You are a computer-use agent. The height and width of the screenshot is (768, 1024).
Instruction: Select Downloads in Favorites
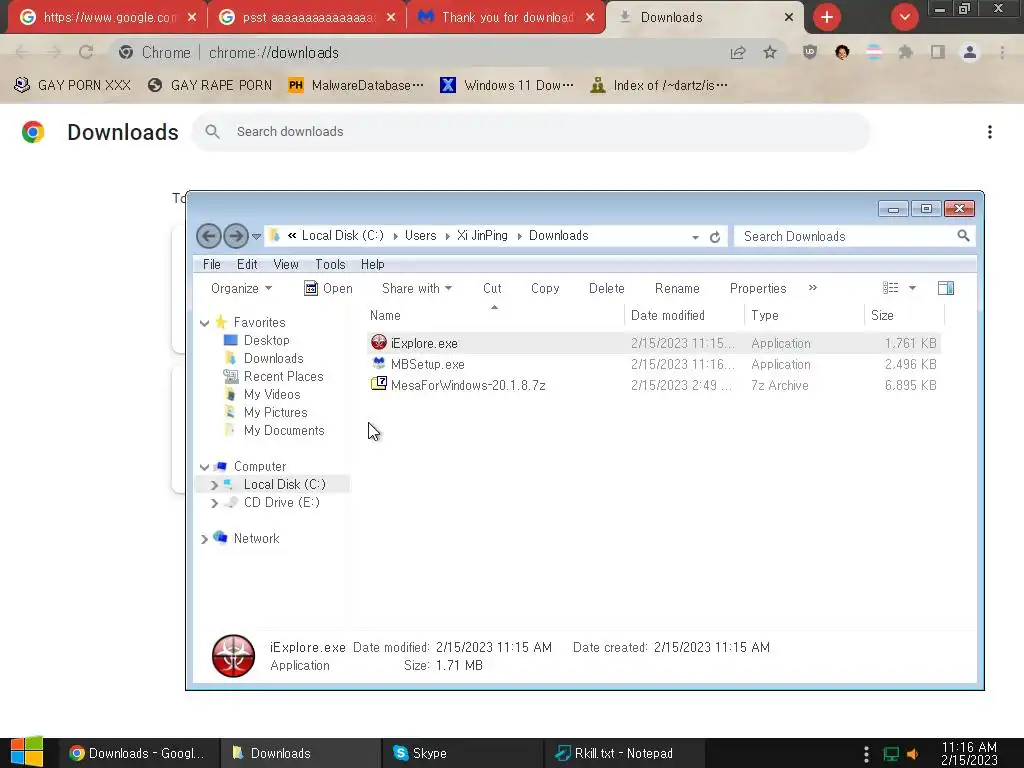tap(273, 359)
